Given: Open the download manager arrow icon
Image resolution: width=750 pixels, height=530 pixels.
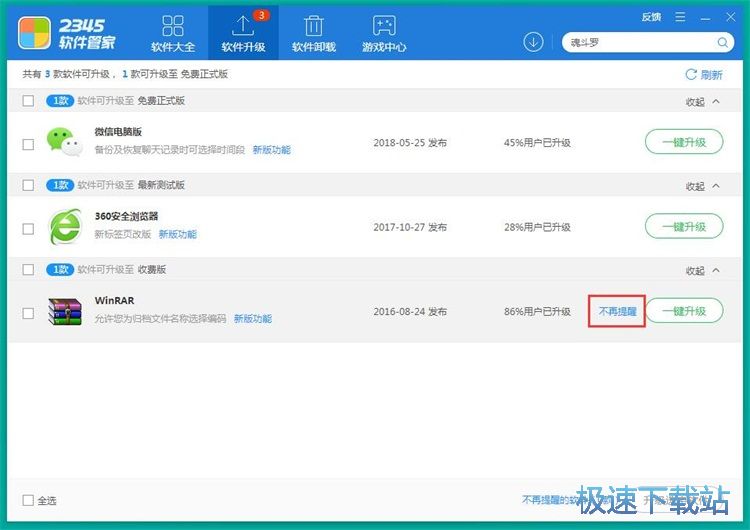Looking at the screenshot, I should [x=533, y=42].
